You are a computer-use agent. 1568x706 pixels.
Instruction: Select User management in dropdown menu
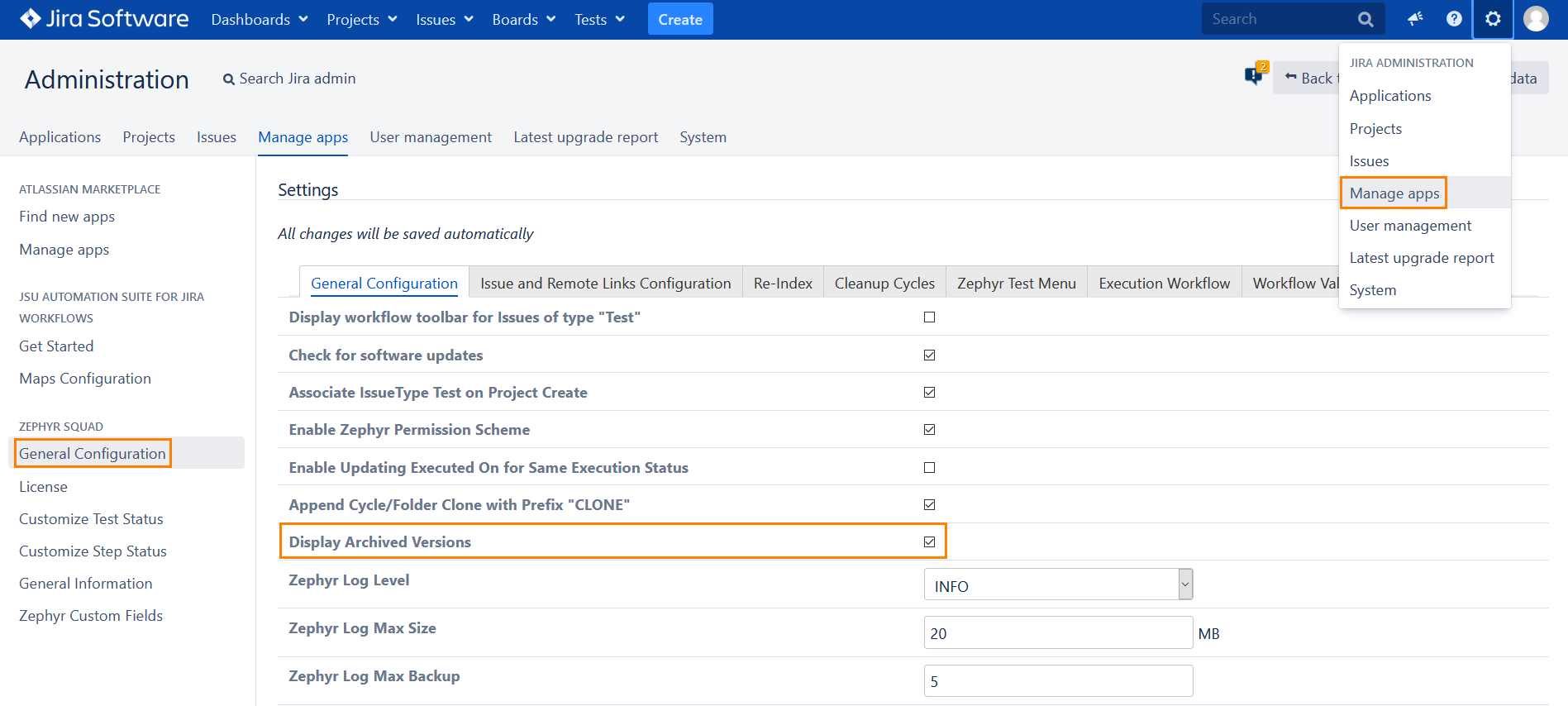coord(1425,226)
